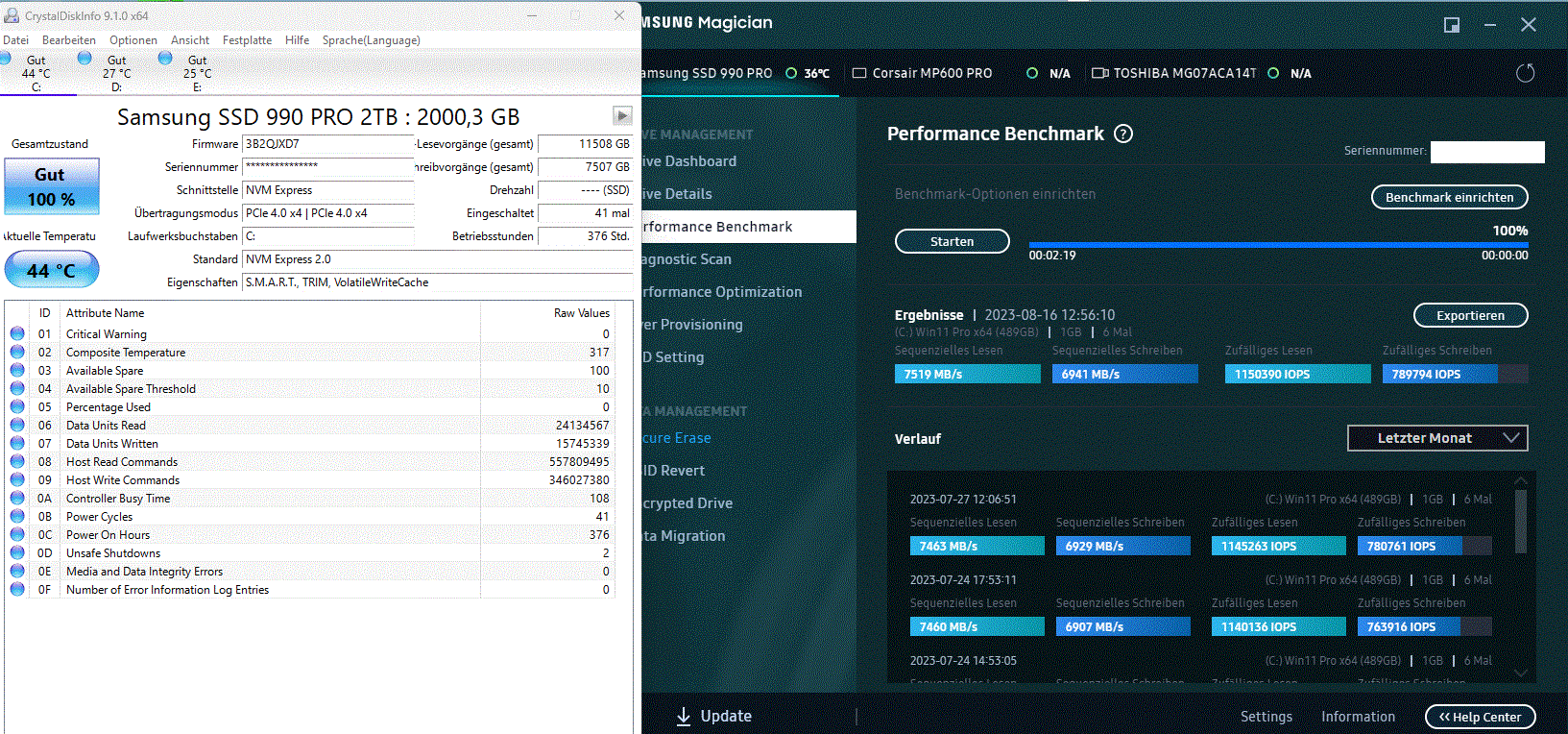Image resolution: width=1568 pixels, height=734 pixels.
Task: Click the benchmark progress bar at 100%
Action: [x=1278, y=244]
